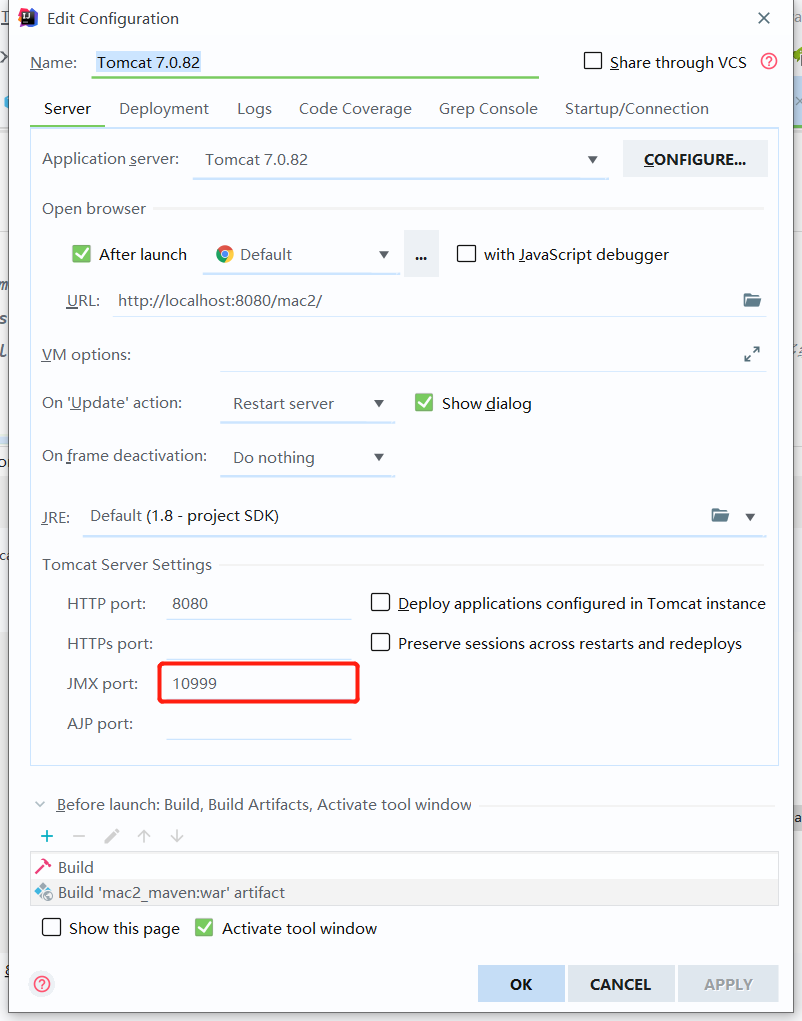
Task: Open the Startup/Connection tab
Action: point(637,109)
